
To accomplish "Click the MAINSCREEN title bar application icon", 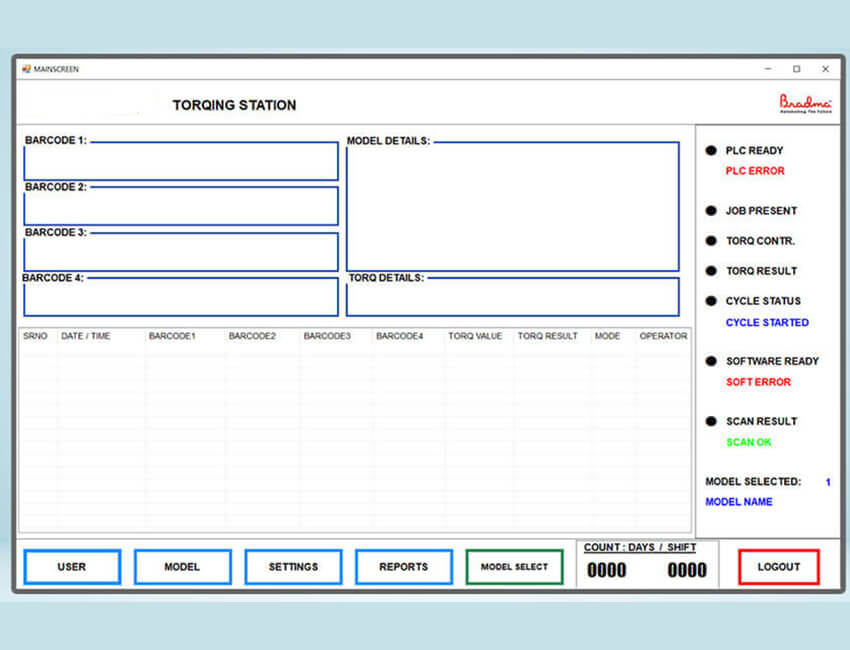I will click(x=25, y=69).
